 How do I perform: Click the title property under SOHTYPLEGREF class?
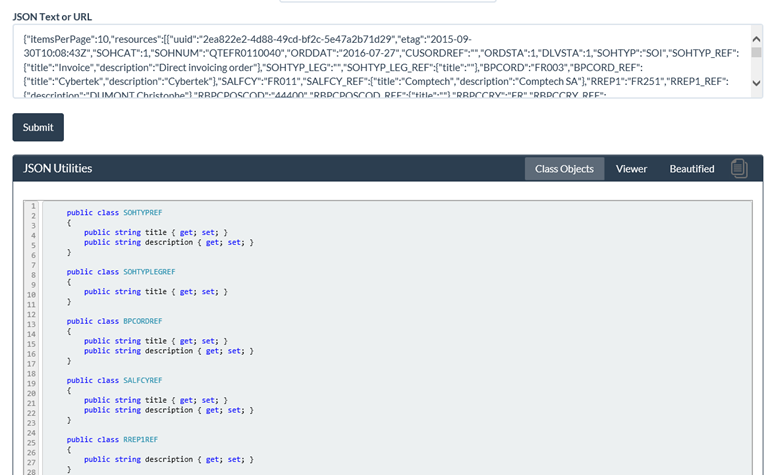pyautogui.click(x=156, y=291)
